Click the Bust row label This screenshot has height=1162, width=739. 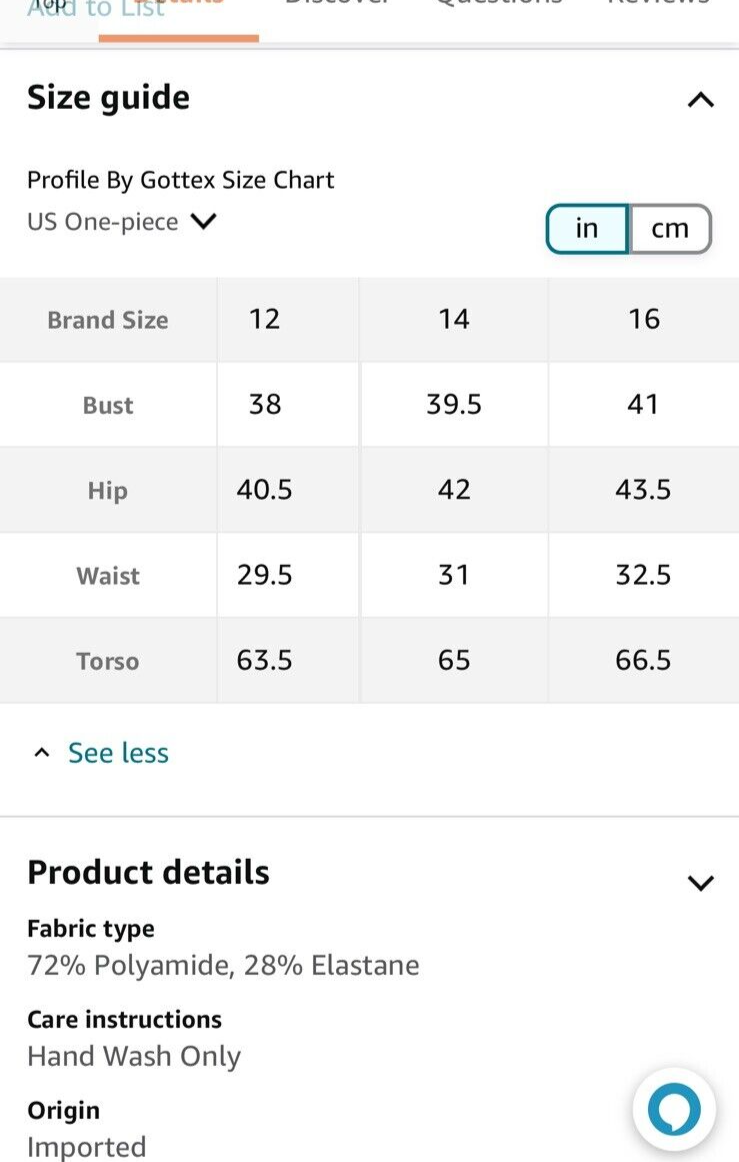click(x=108, y=405)
